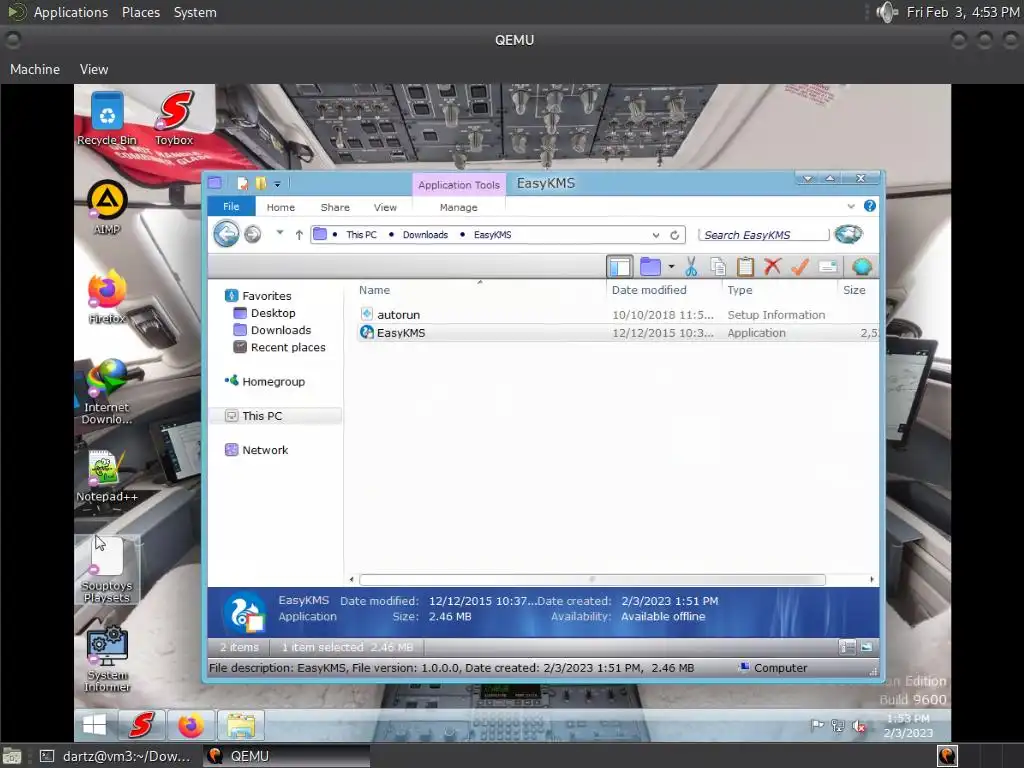Select Network in the navigation pane
Screen dimensions: 1024x768
pyautogui.click(x=264, y=450)
